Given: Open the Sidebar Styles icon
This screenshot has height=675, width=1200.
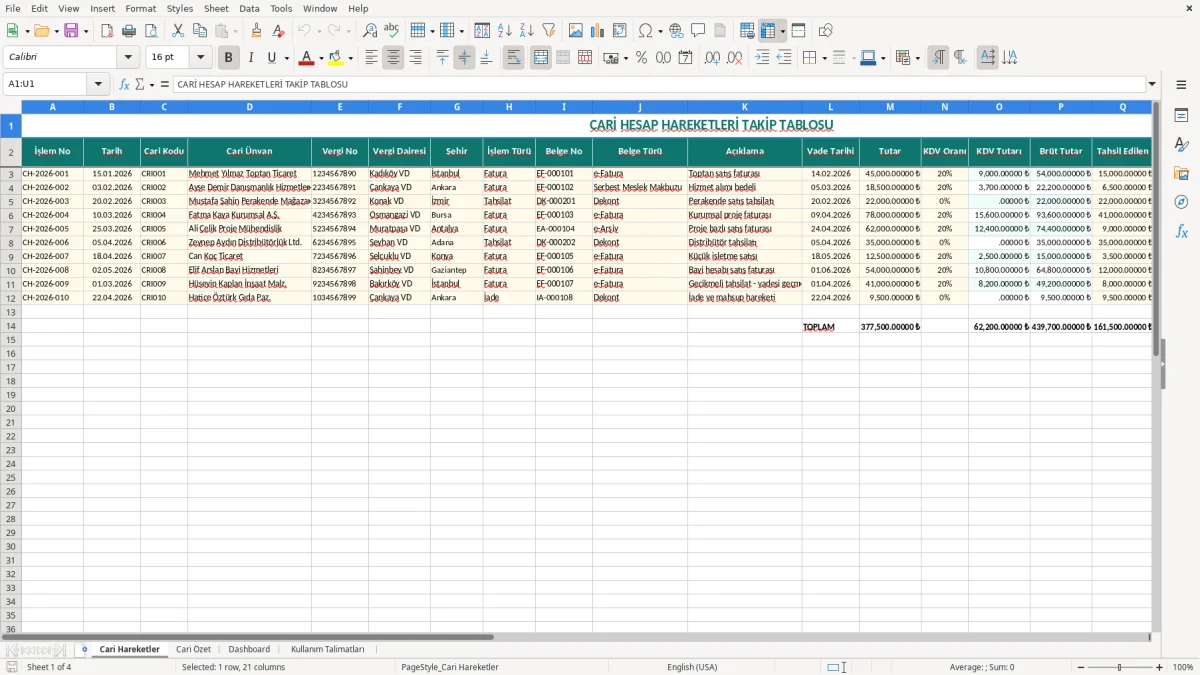Looking at the screenshot, I should [x=1181, y=144].
